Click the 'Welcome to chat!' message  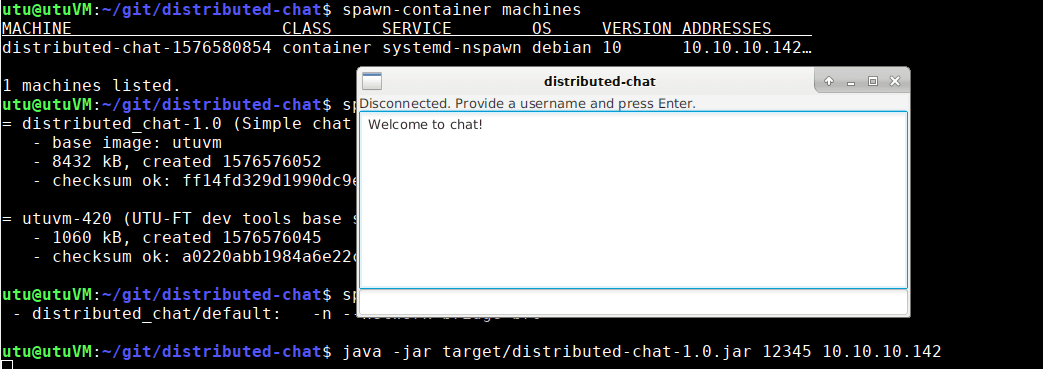coord(425,124)
